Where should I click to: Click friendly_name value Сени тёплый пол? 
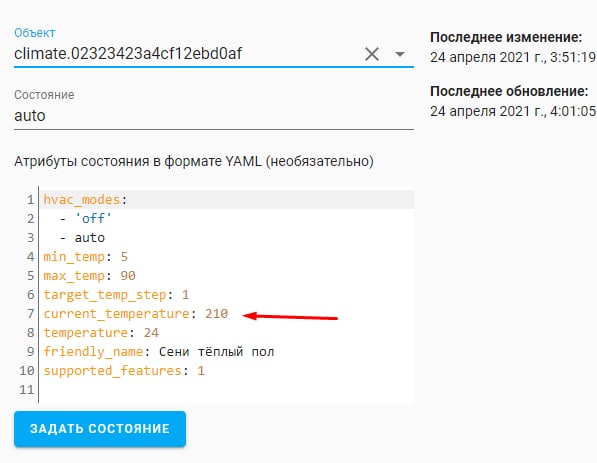click(x=216, y=351)
